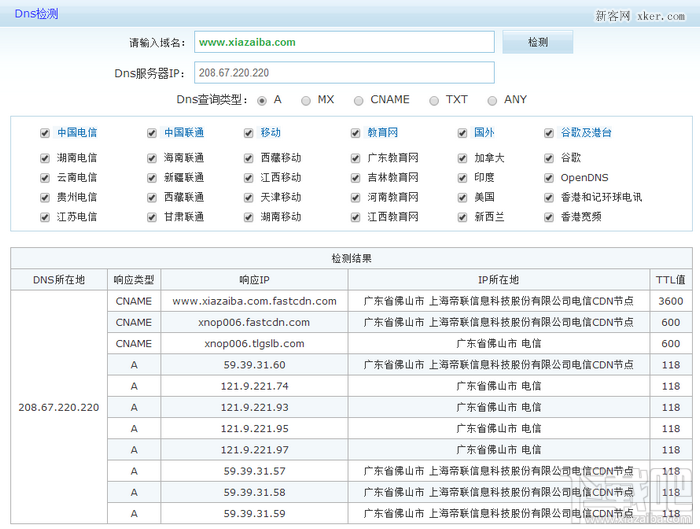Click the 59.39.31.59 IP cell
This screenshot has width=700, height=529.
pos(254,513)
